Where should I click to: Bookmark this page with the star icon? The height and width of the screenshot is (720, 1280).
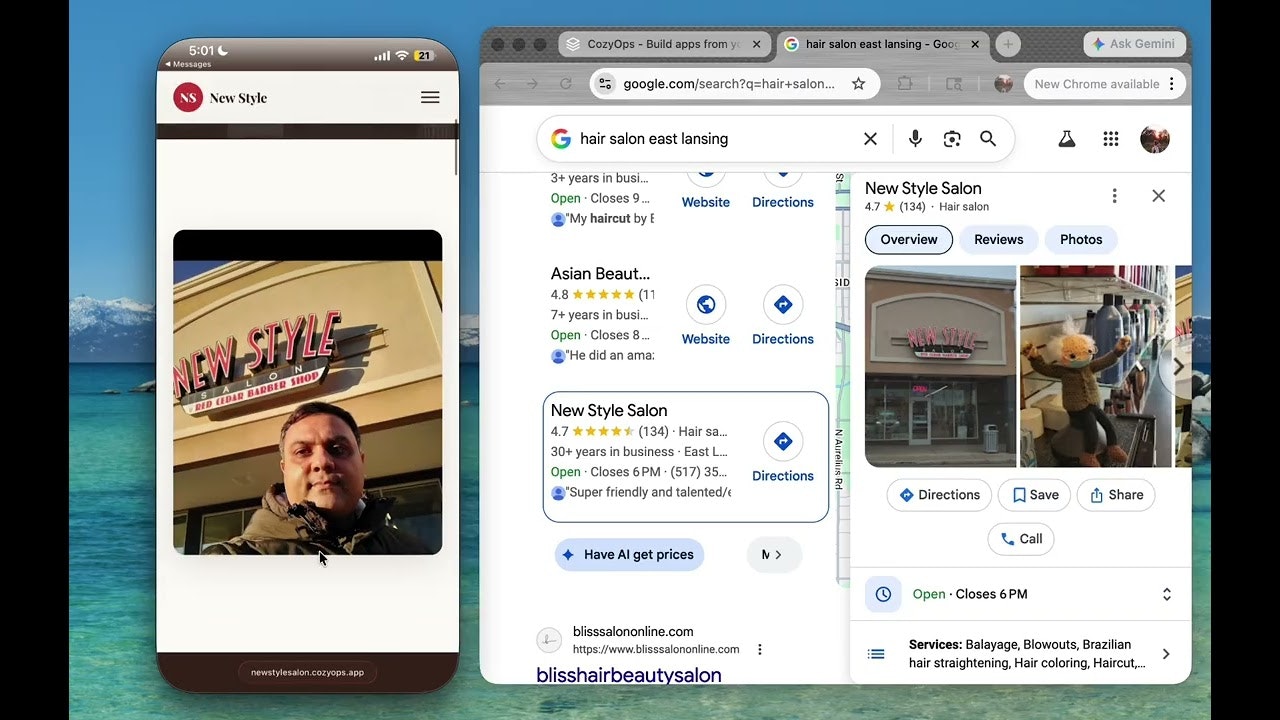[858, 84]
